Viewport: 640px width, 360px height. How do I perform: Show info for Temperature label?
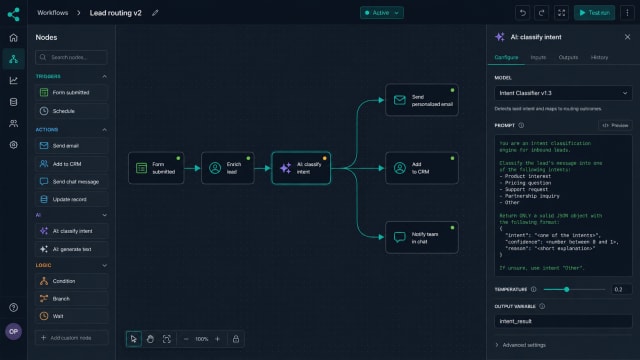click(533, 289)
